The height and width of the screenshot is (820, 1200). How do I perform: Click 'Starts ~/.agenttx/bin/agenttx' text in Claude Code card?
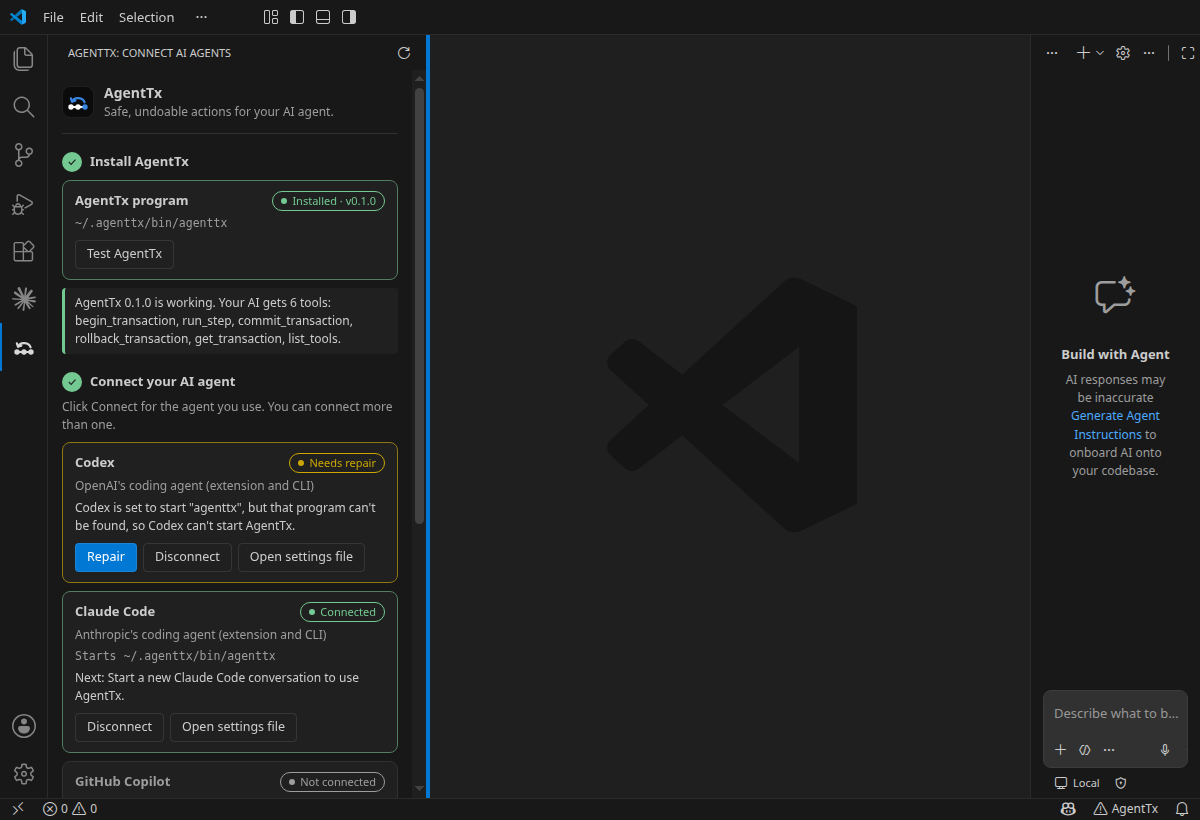click(175, 656)
